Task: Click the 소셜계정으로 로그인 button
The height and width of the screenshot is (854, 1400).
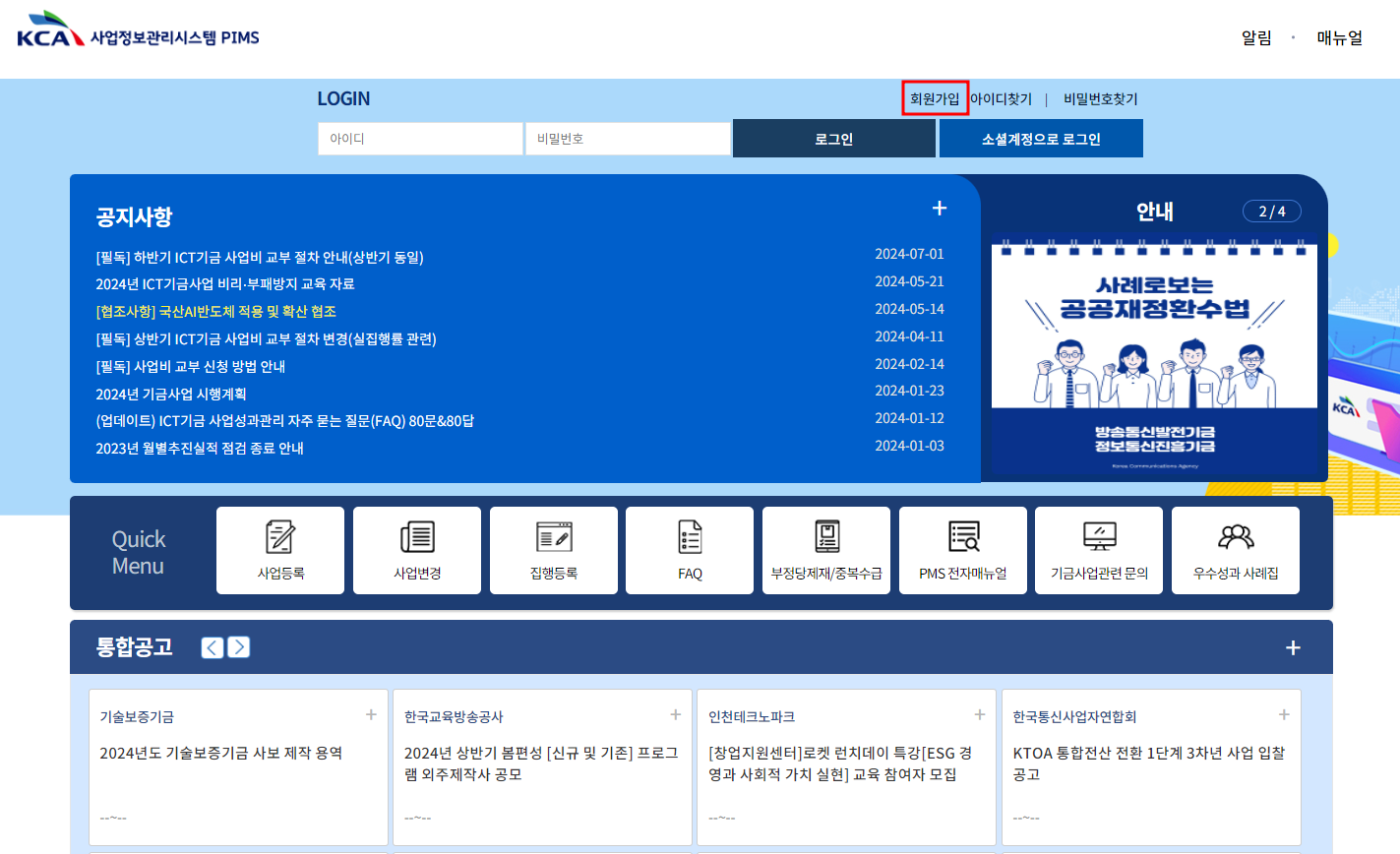Action: coord(1041,139)
